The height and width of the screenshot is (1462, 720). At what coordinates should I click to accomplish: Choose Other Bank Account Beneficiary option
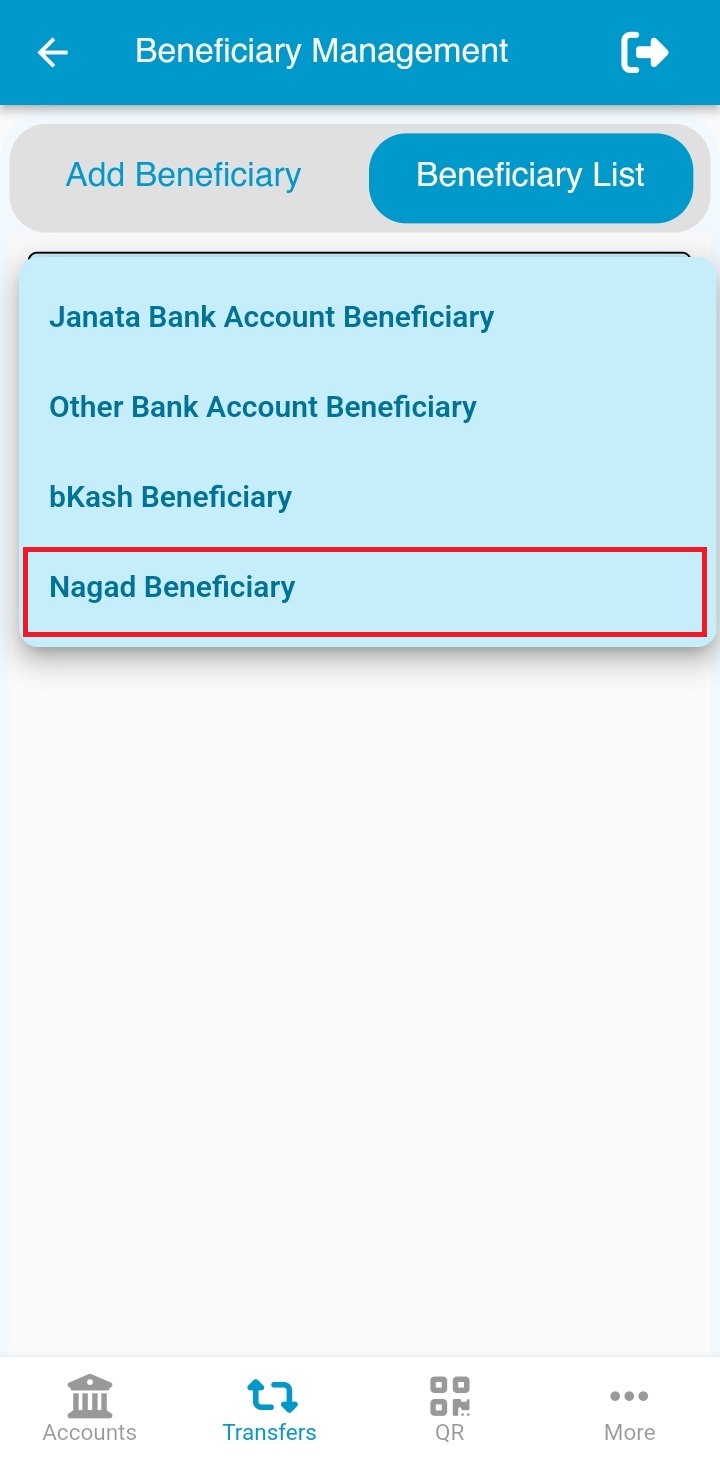click(x=263, y=407)
